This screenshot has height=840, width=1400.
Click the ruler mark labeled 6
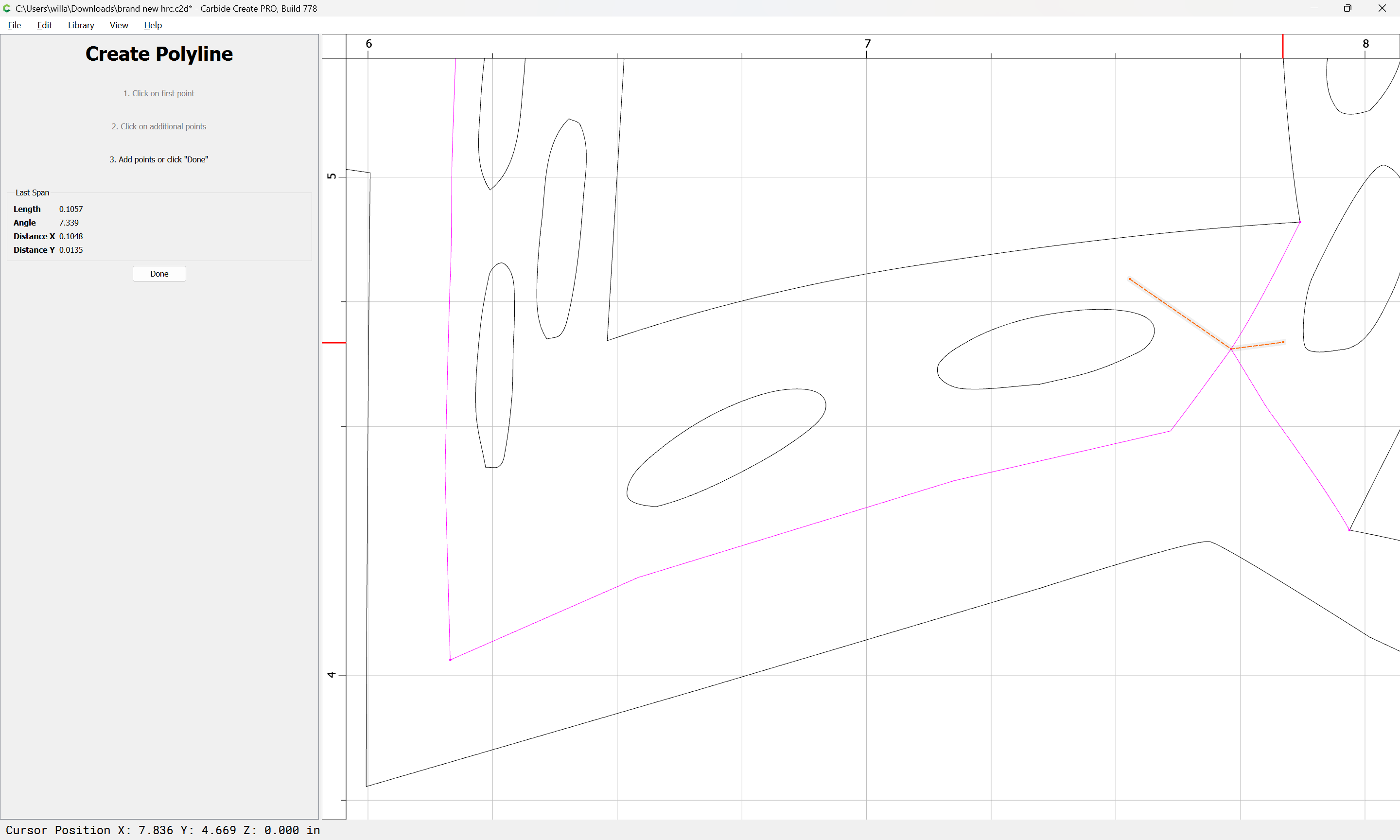point(369,44)
